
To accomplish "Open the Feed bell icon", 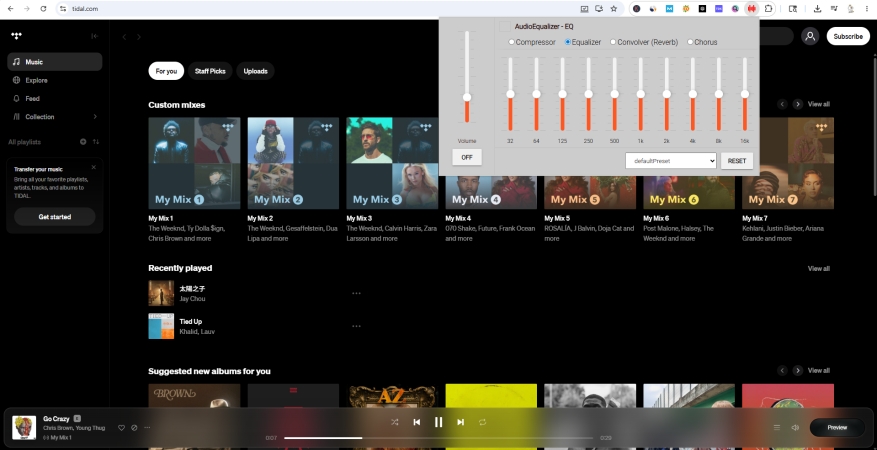I will point(16,98).
